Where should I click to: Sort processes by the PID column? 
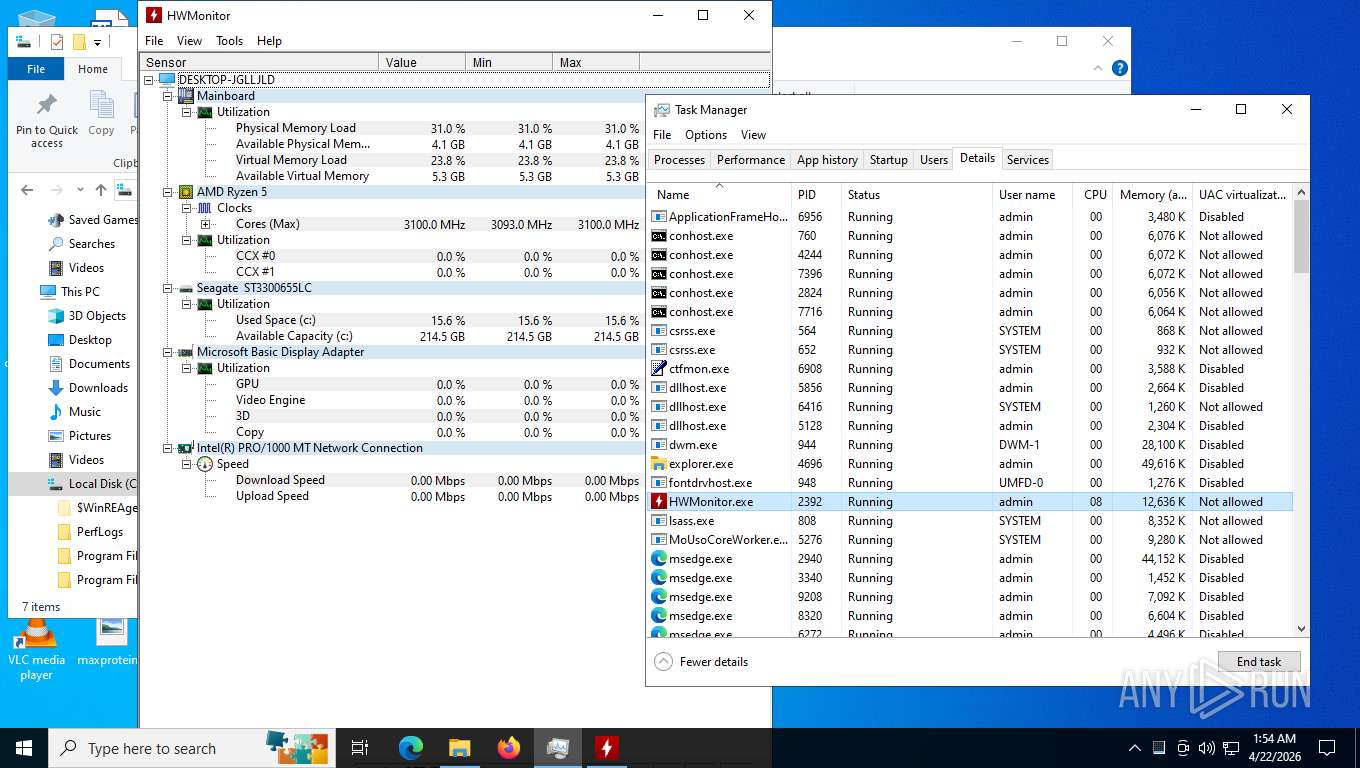point(816,195)
